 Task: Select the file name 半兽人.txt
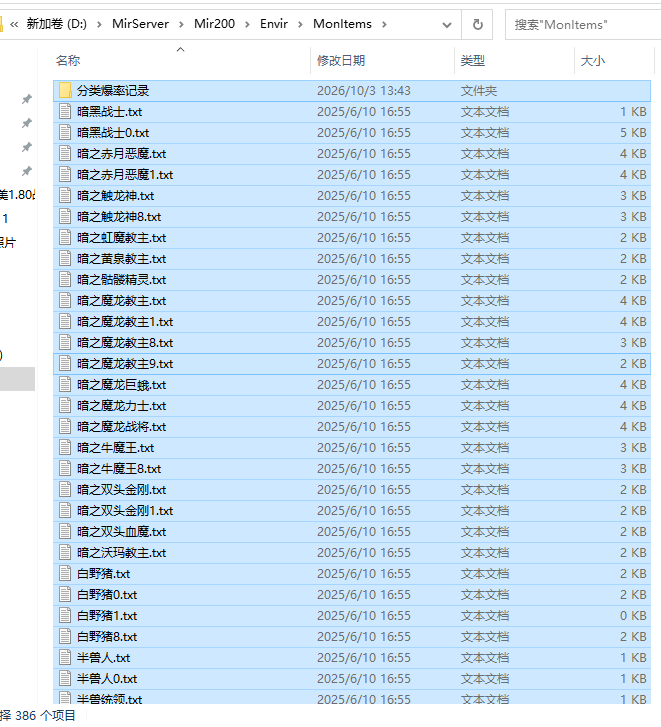[x=103, y=657]
